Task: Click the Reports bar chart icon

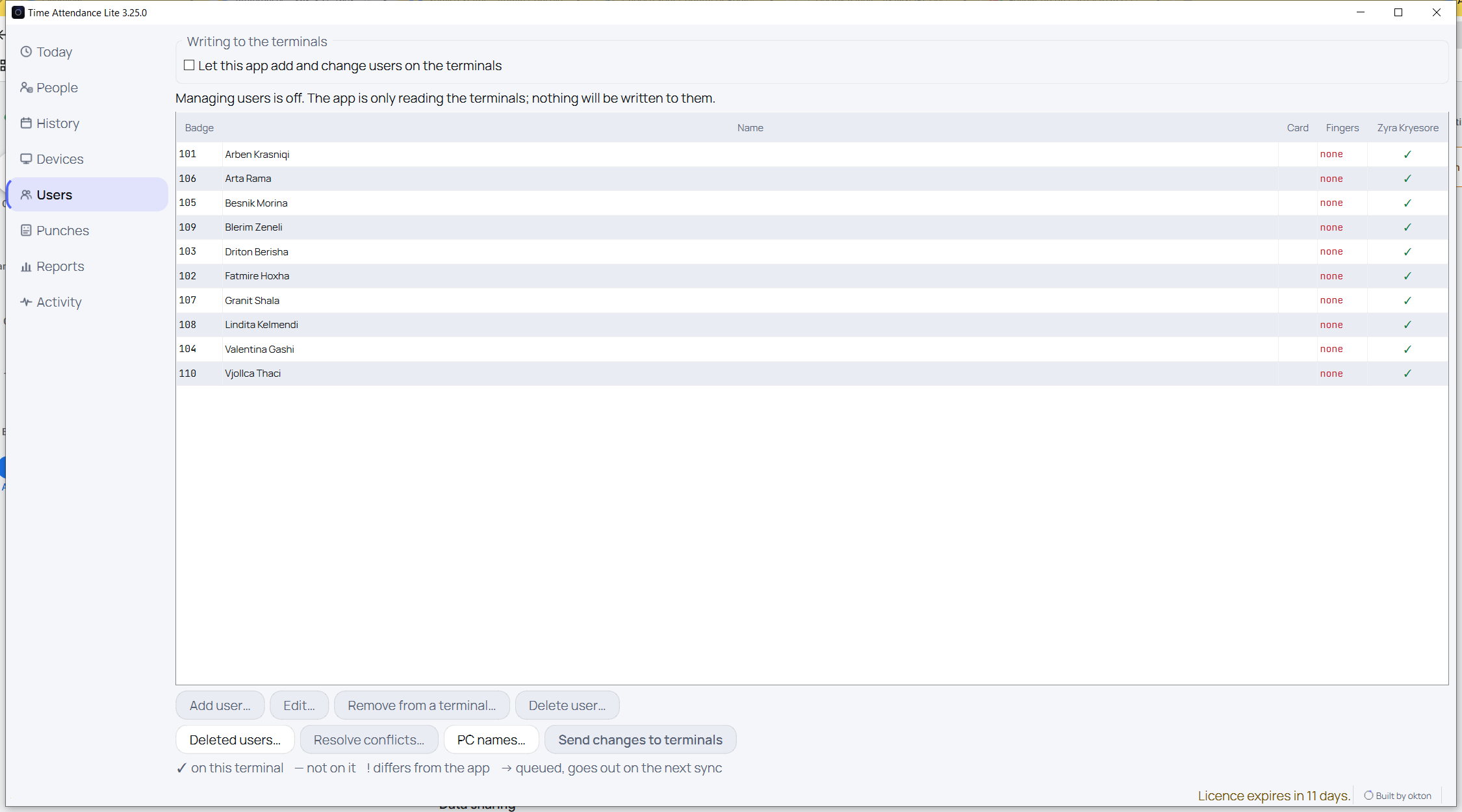Action: click(x=26, y=266)
